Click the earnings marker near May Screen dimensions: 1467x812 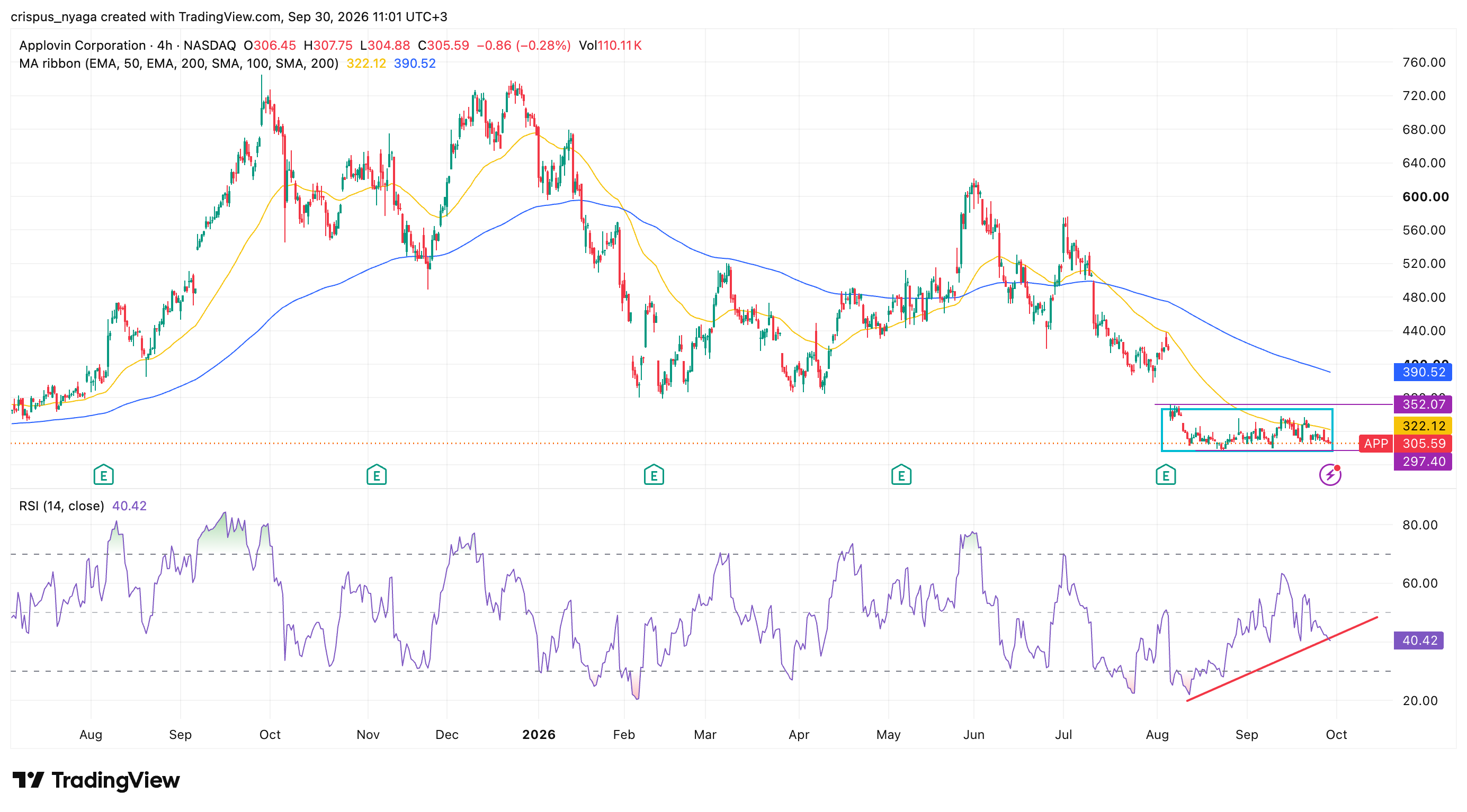(901, 475)
